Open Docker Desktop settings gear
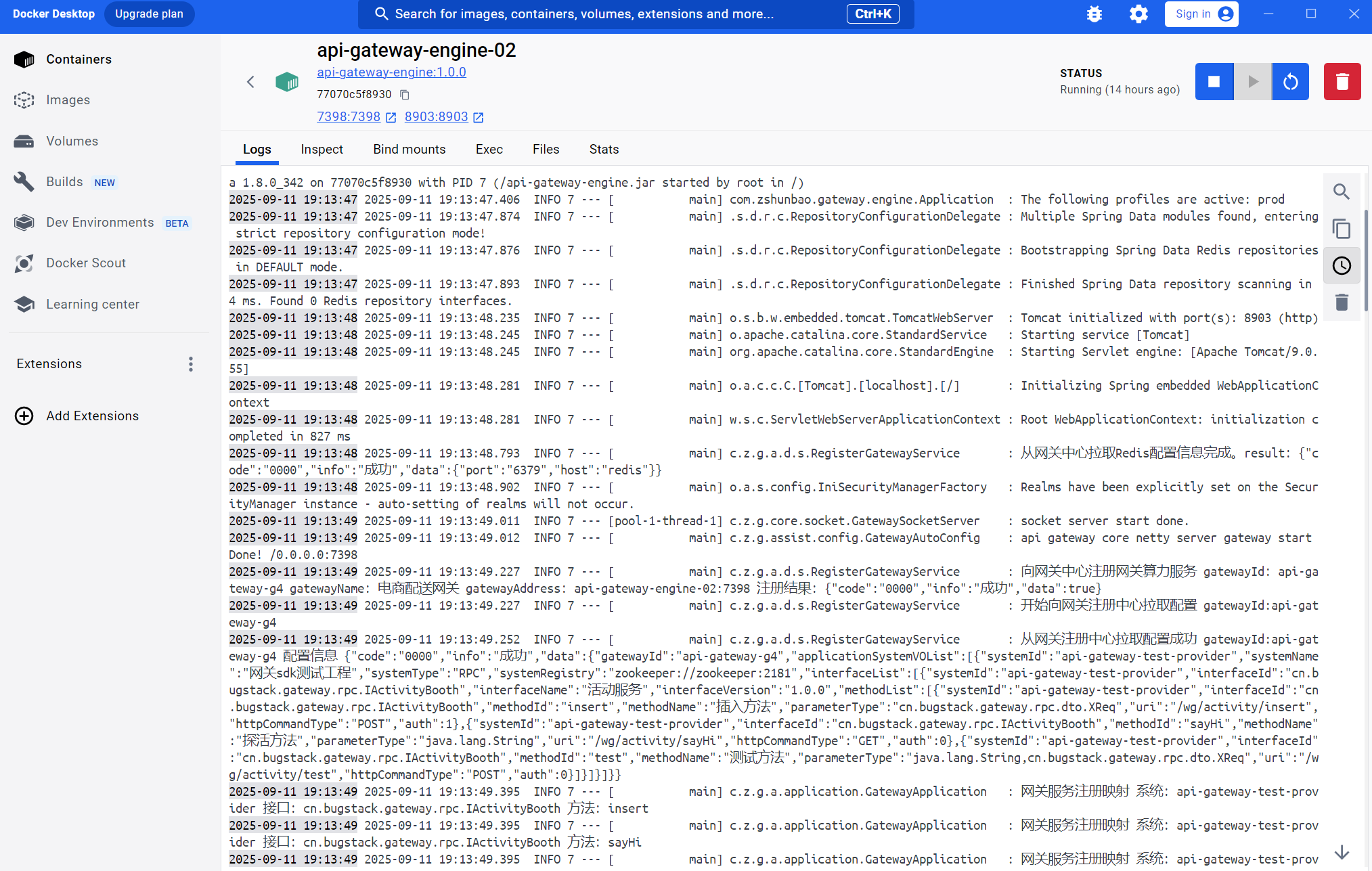1372x871 pixels. (1138, 14)
